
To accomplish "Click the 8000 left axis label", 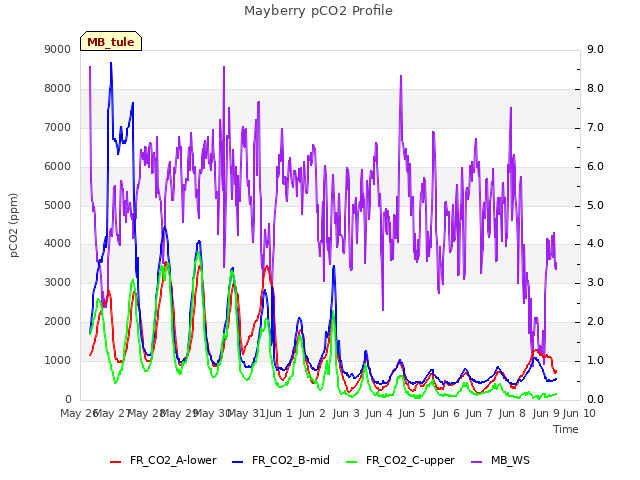I will point(58,89).
